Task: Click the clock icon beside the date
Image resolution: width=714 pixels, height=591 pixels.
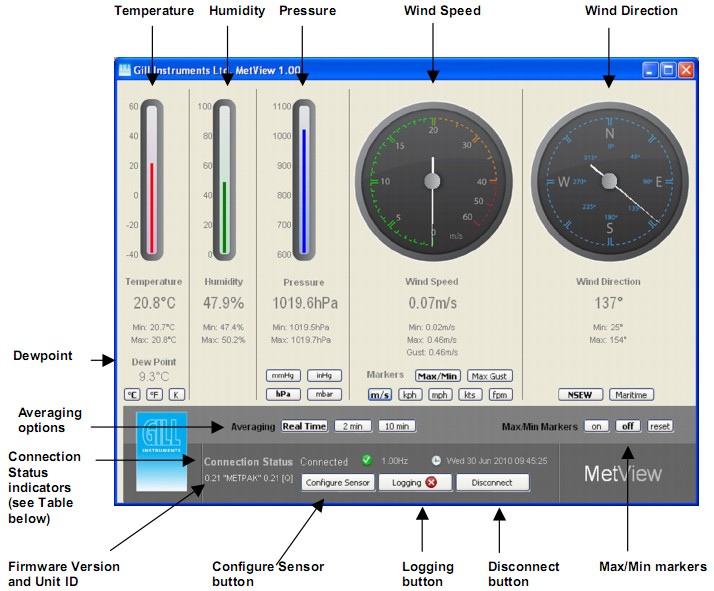Action: [436, 461]
